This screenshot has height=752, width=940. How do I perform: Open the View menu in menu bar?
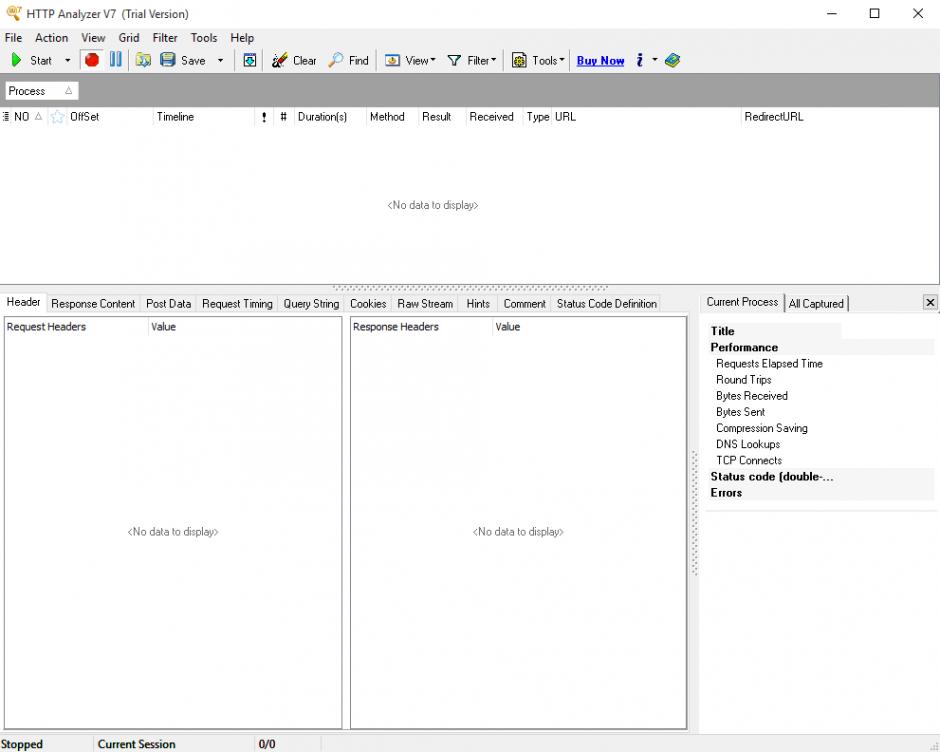[93, 38]
